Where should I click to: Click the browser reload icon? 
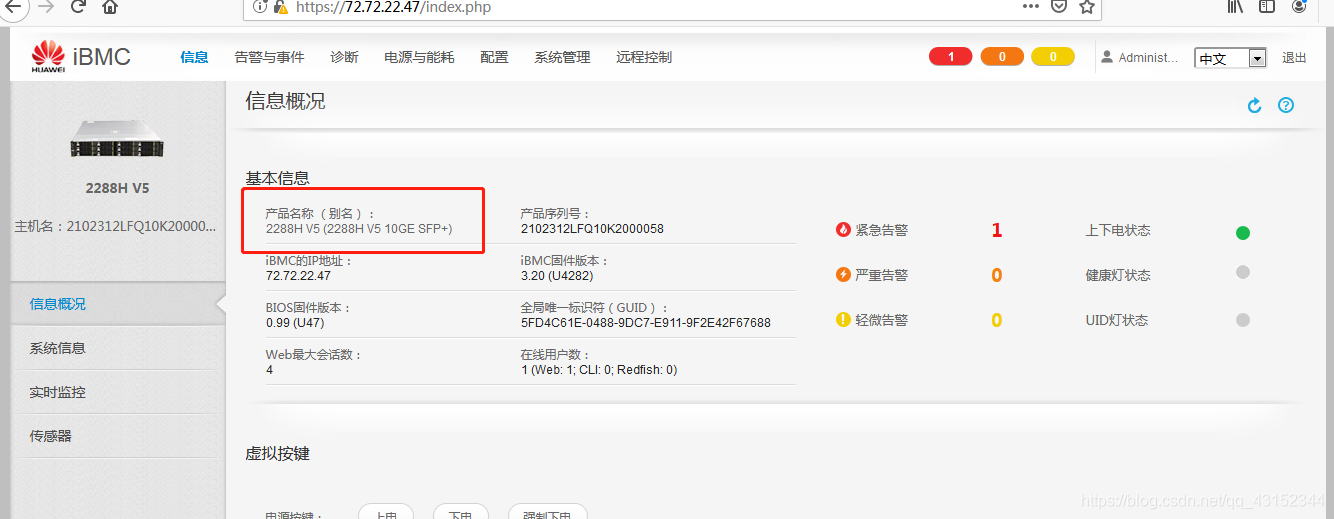pyautogui.click(x=78, y=7)
